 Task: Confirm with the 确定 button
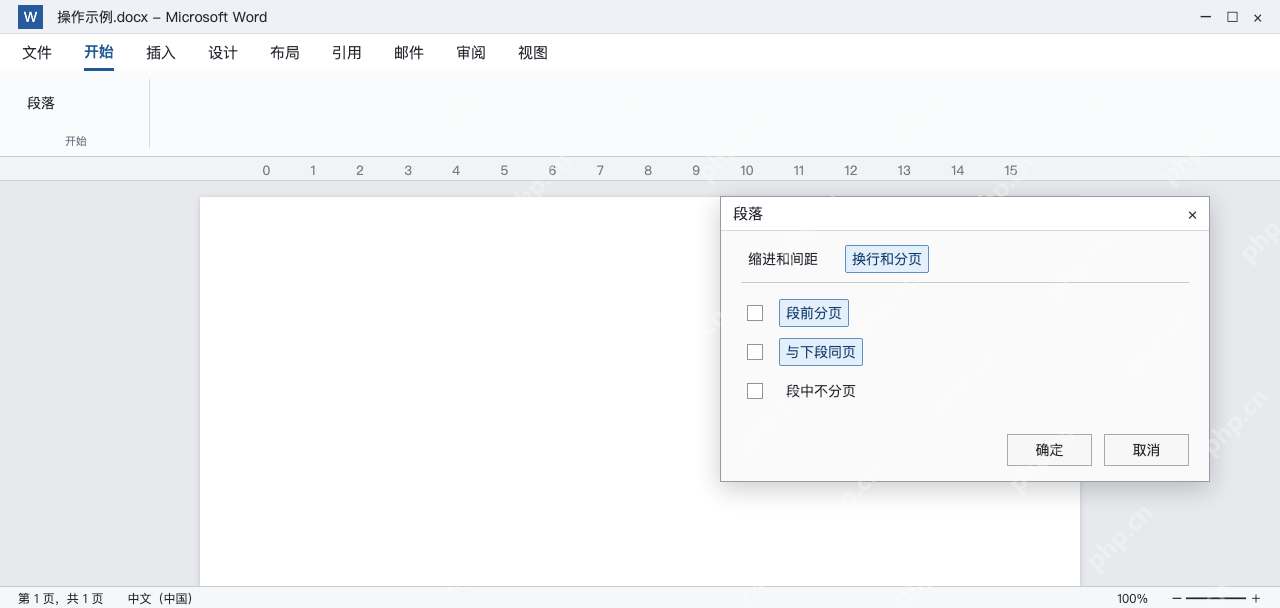click(x=1049, y=450)
